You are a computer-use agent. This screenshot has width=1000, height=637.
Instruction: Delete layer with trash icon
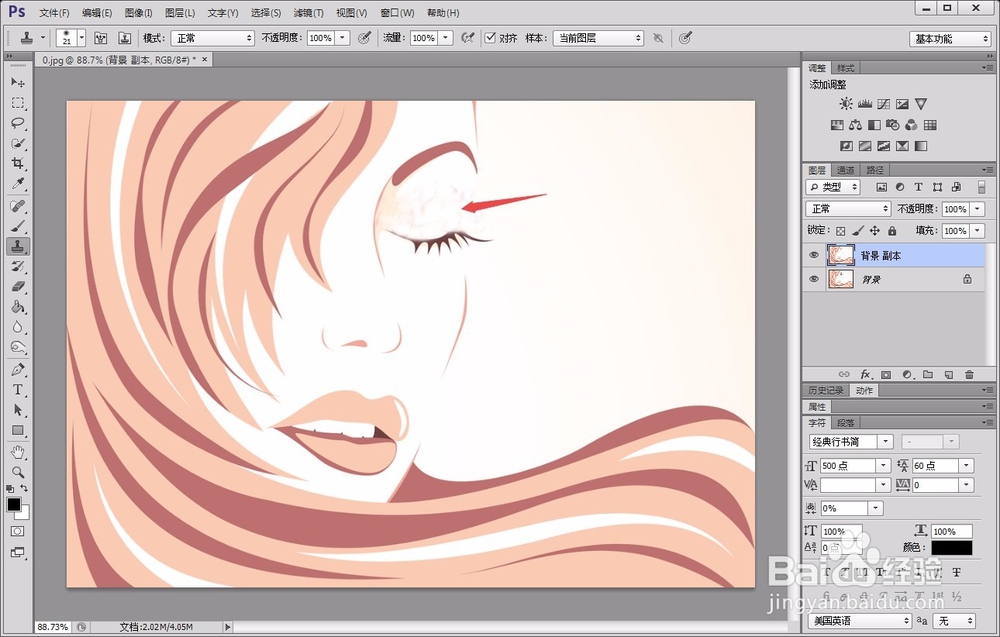click(969, 374)
